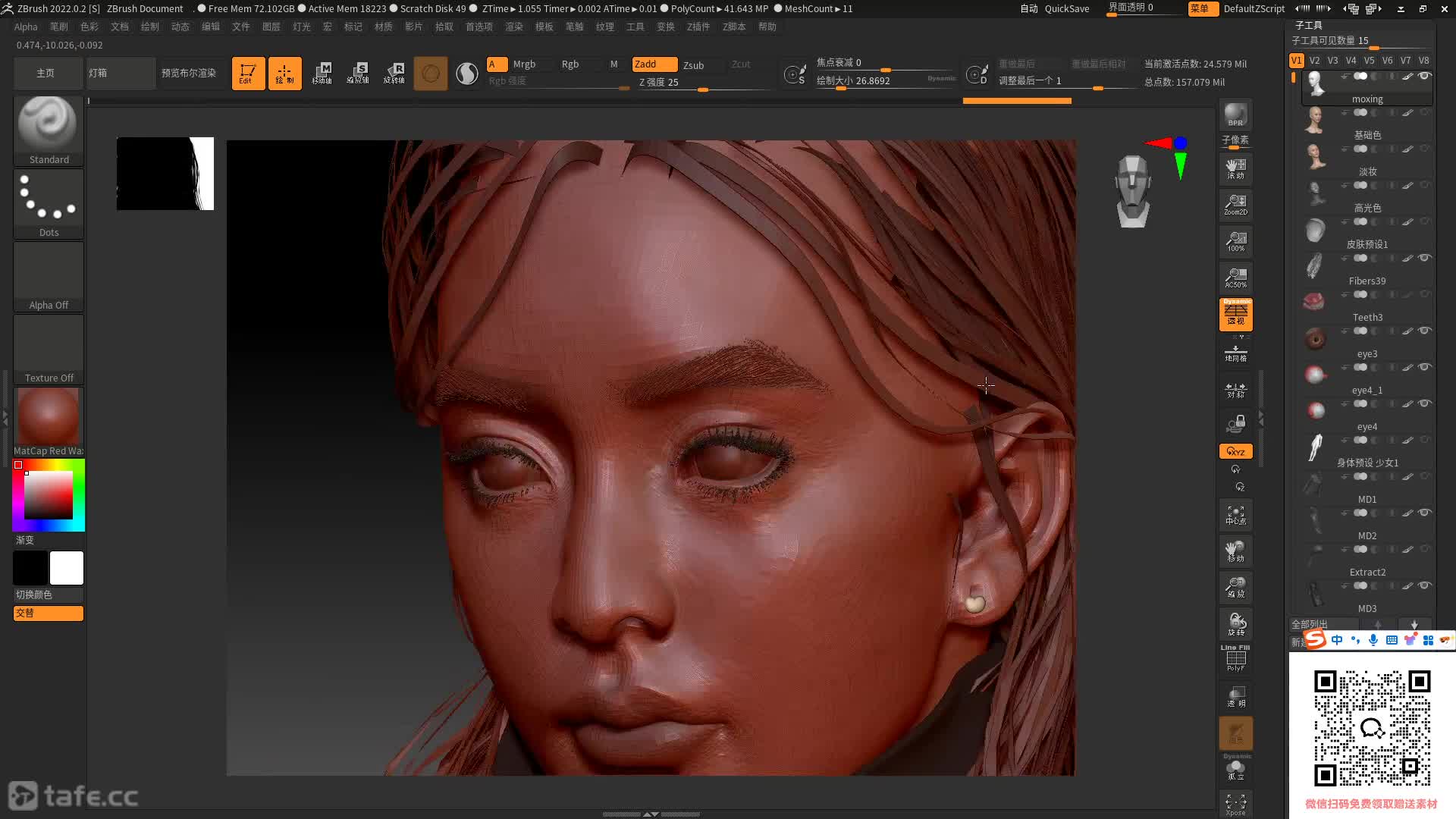Screen dimensions: 1456x819
Task: Open the Standard brush thumbnail
Action: (49, 125)
